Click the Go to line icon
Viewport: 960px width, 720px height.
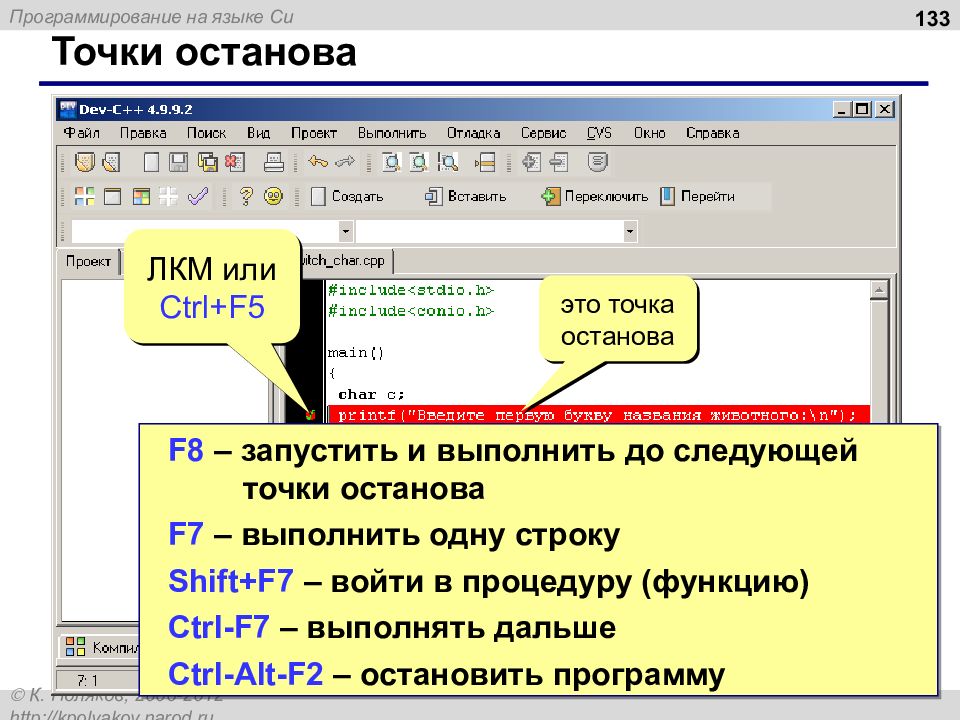click(484, 162)
